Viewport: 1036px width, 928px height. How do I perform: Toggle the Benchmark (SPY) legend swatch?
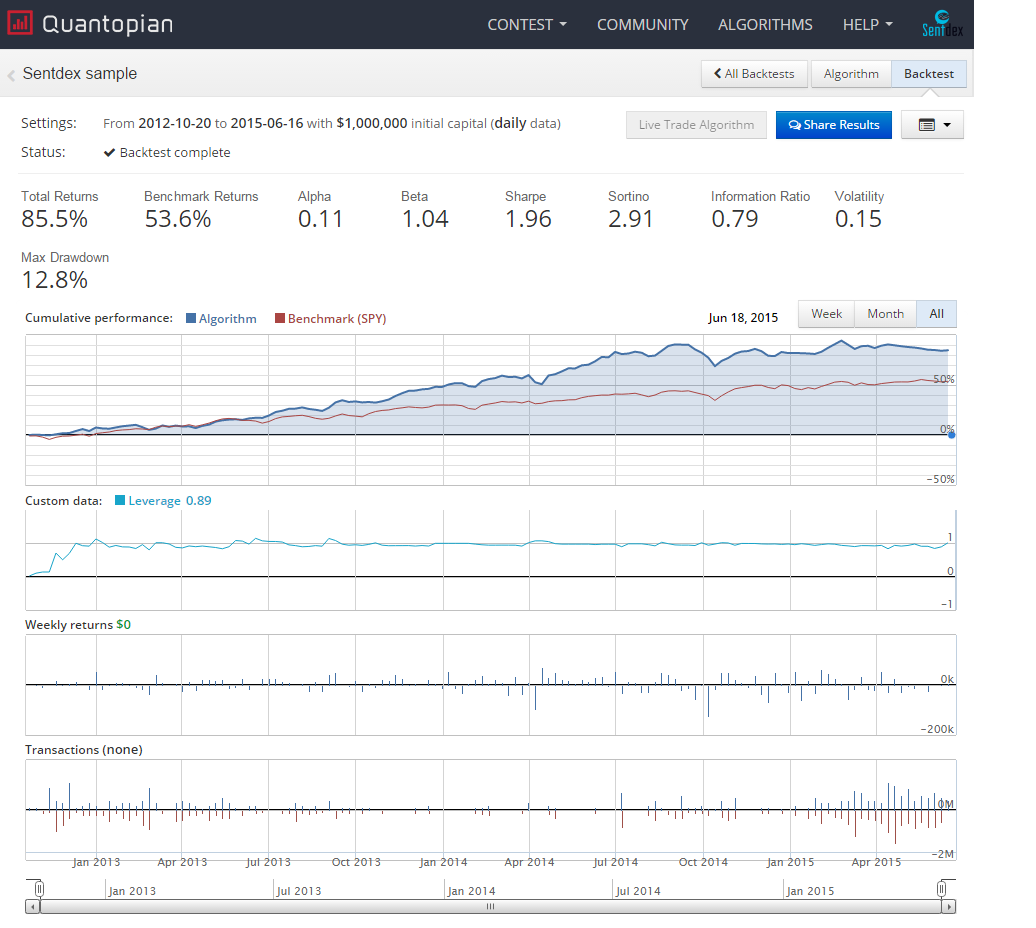(x=280, y=318)
